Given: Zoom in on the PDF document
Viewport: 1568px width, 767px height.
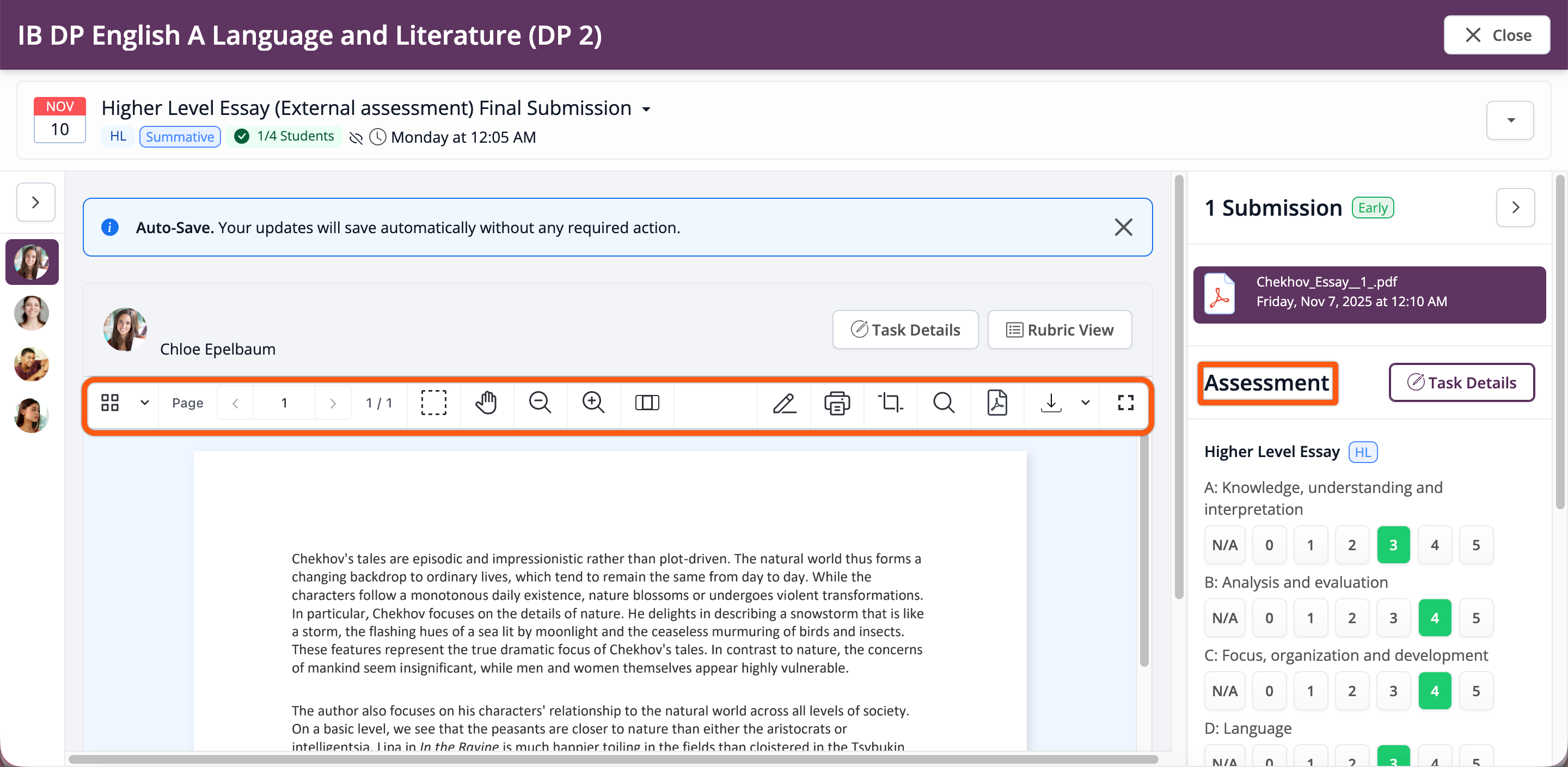Looking at the screenshot, I should 593,403.
